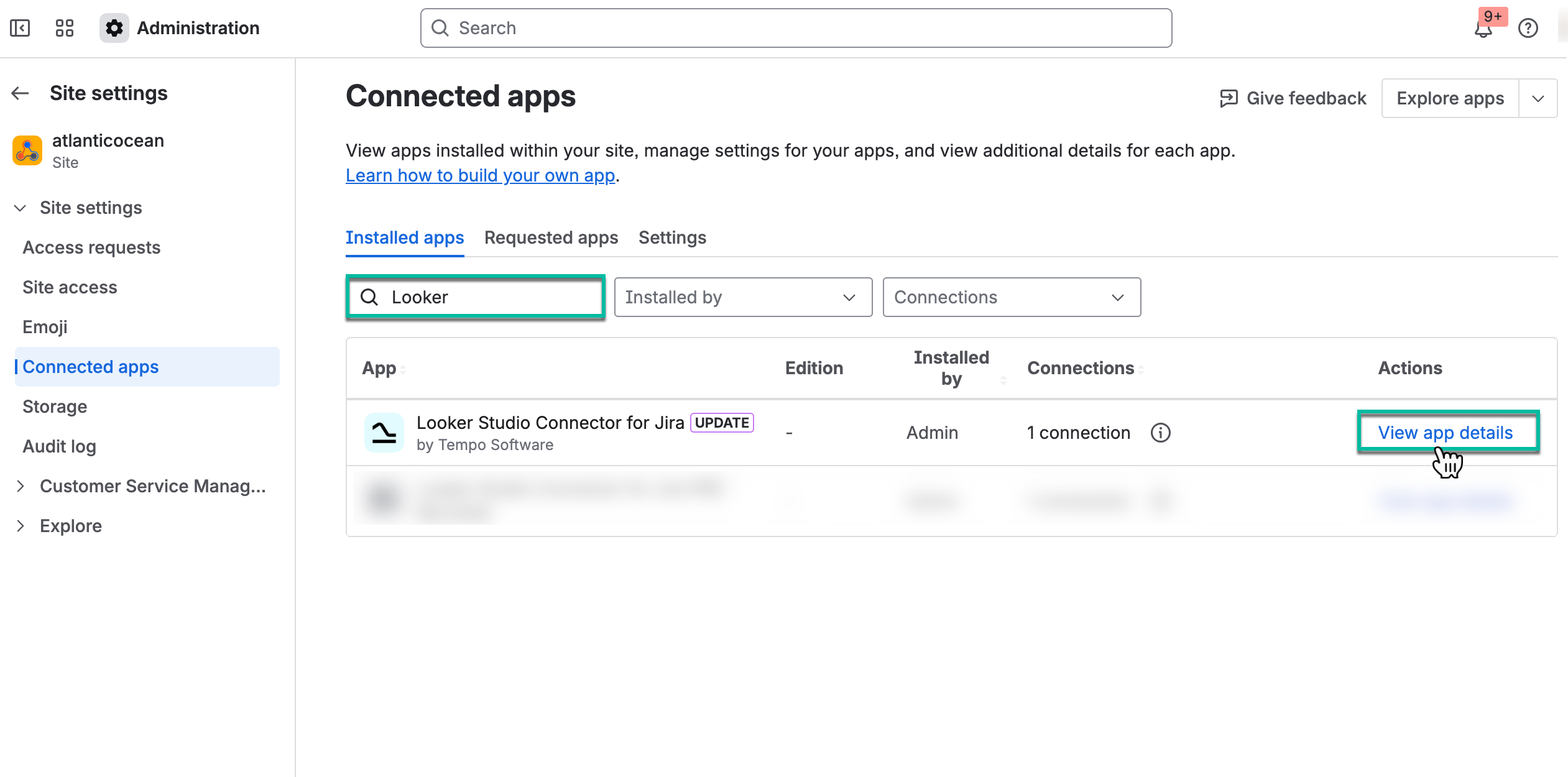Expand the Customer Service Management section
The height and width of the screenshot is (777, 1568).
click(21, 486)
